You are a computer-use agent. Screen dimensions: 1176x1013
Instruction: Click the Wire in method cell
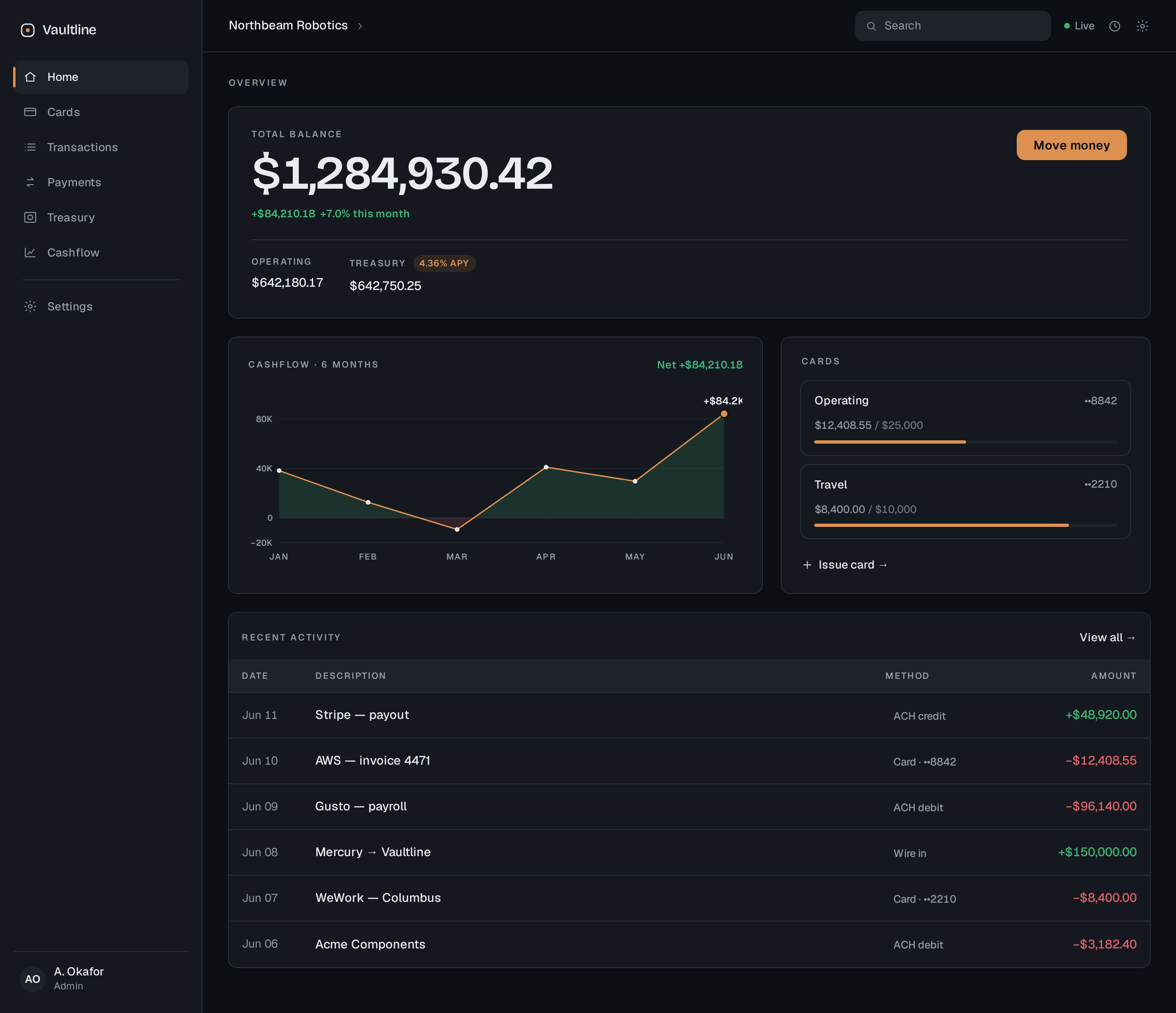click(910, 853)
